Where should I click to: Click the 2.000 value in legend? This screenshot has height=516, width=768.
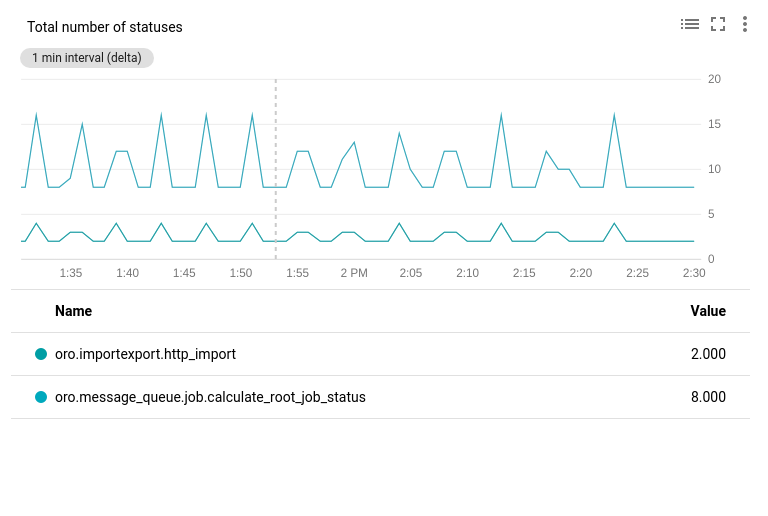click(708, 354)
